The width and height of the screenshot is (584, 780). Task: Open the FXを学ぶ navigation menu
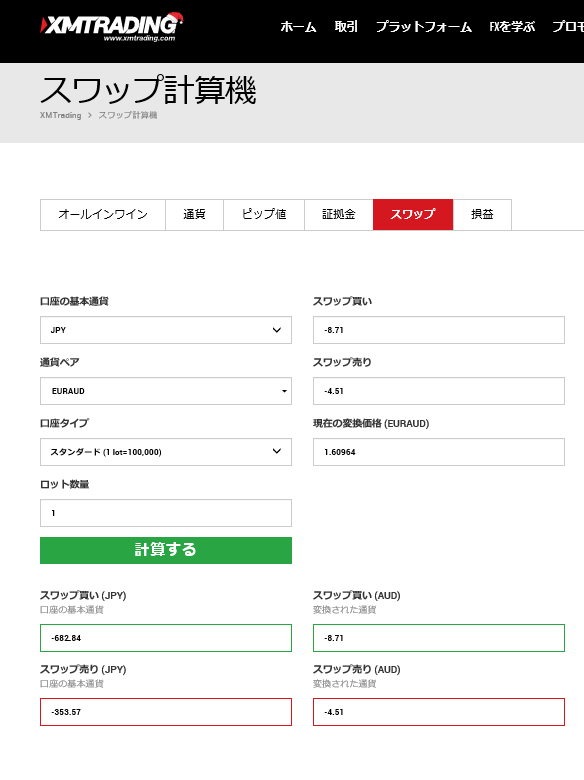click(x=512, y=27)
